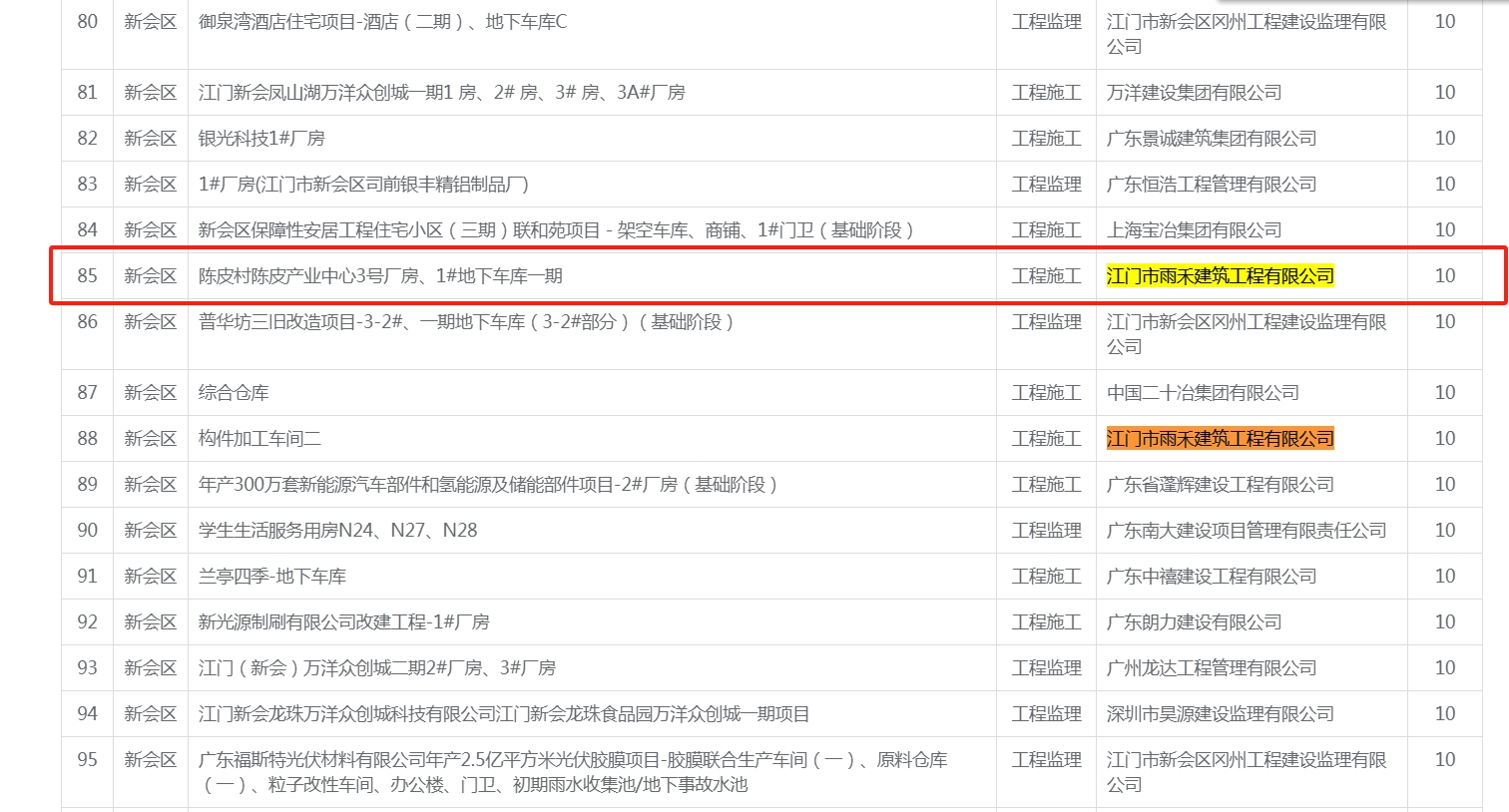Click company 广东省蓬辉建设工程有限公司
This screenshot has width=1509, height=812.
1221,485
